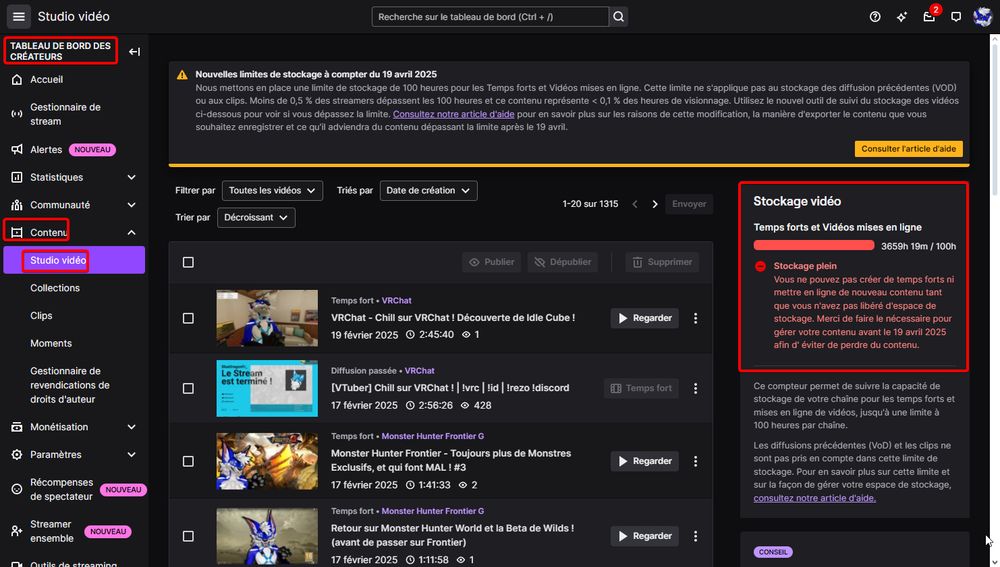1000x567 pixels.
Task: Open Studio vidéo in sidebar
Action: (74, 260)
